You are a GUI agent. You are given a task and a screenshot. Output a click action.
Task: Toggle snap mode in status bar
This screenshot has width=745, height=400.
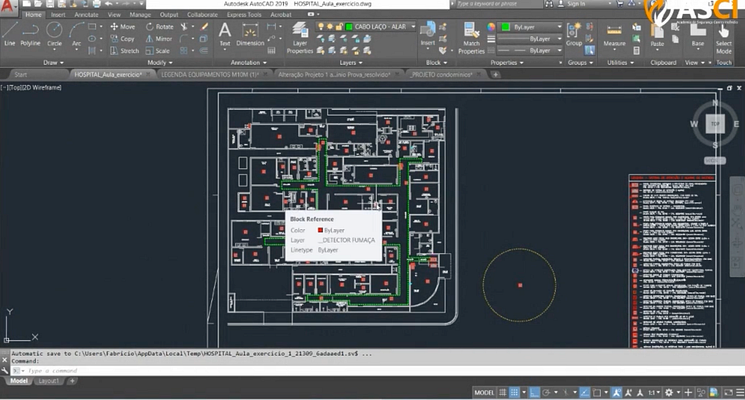pos(514,392)
